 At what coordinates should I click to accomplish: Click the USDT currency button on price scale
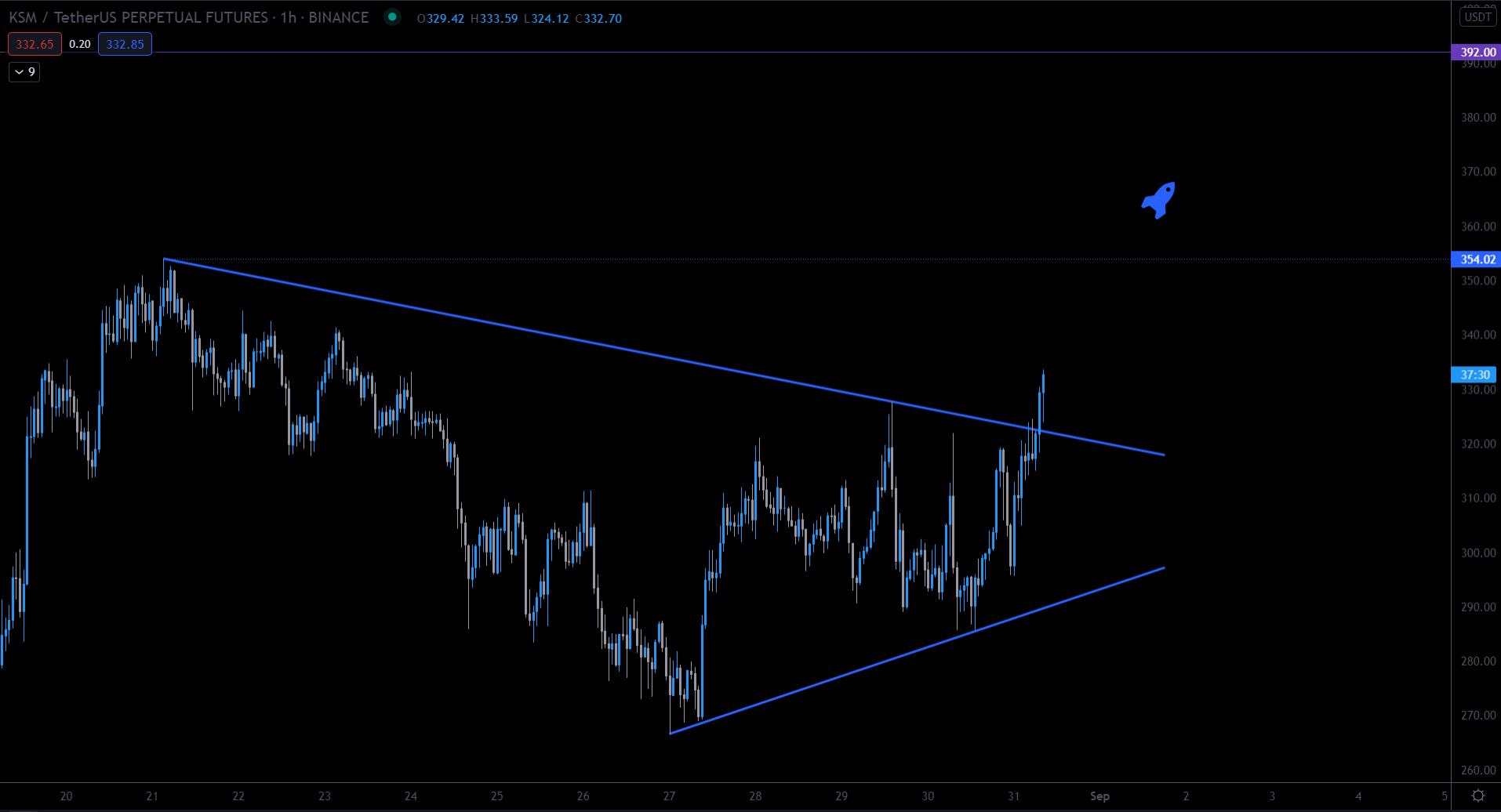[1477, 16]
